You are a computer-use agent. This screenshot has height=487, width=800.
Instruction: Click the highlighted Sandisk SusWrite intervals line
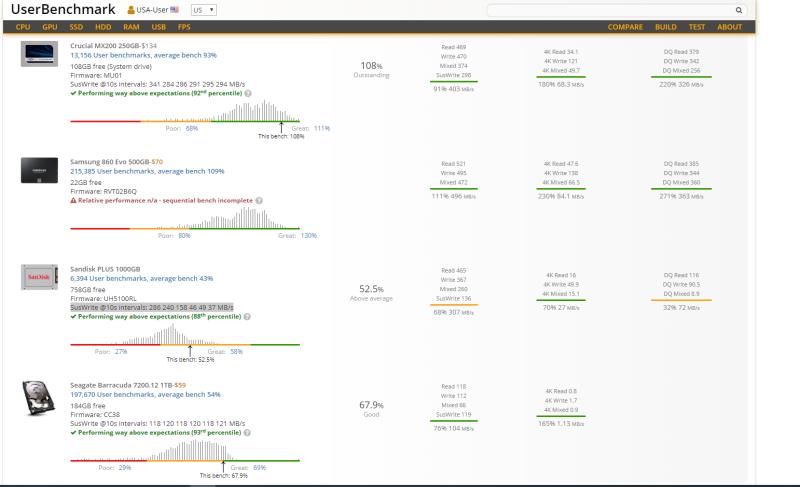pos(152,307)
